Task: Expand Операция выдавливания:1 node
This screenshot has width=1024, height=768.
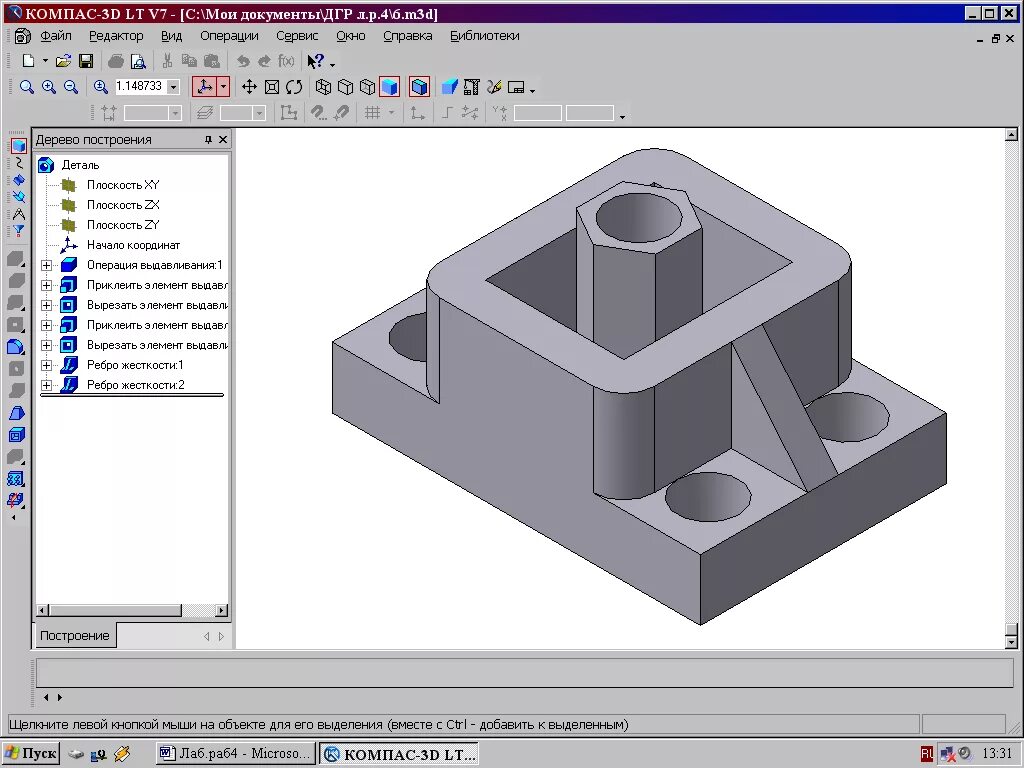Action: pos(46,265)
